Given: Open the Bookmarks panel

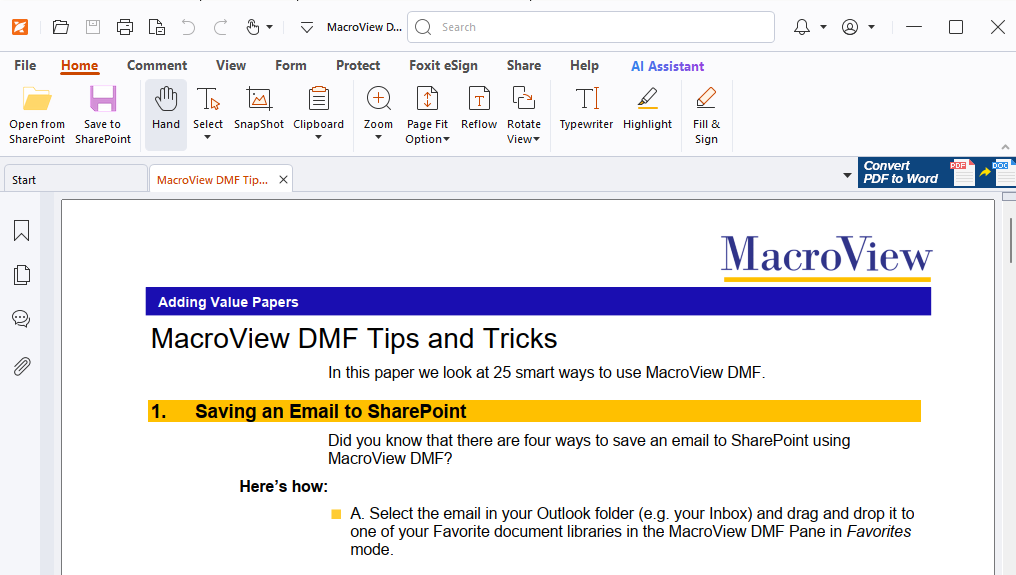Looking at the screenshot, I should point(21,230).
